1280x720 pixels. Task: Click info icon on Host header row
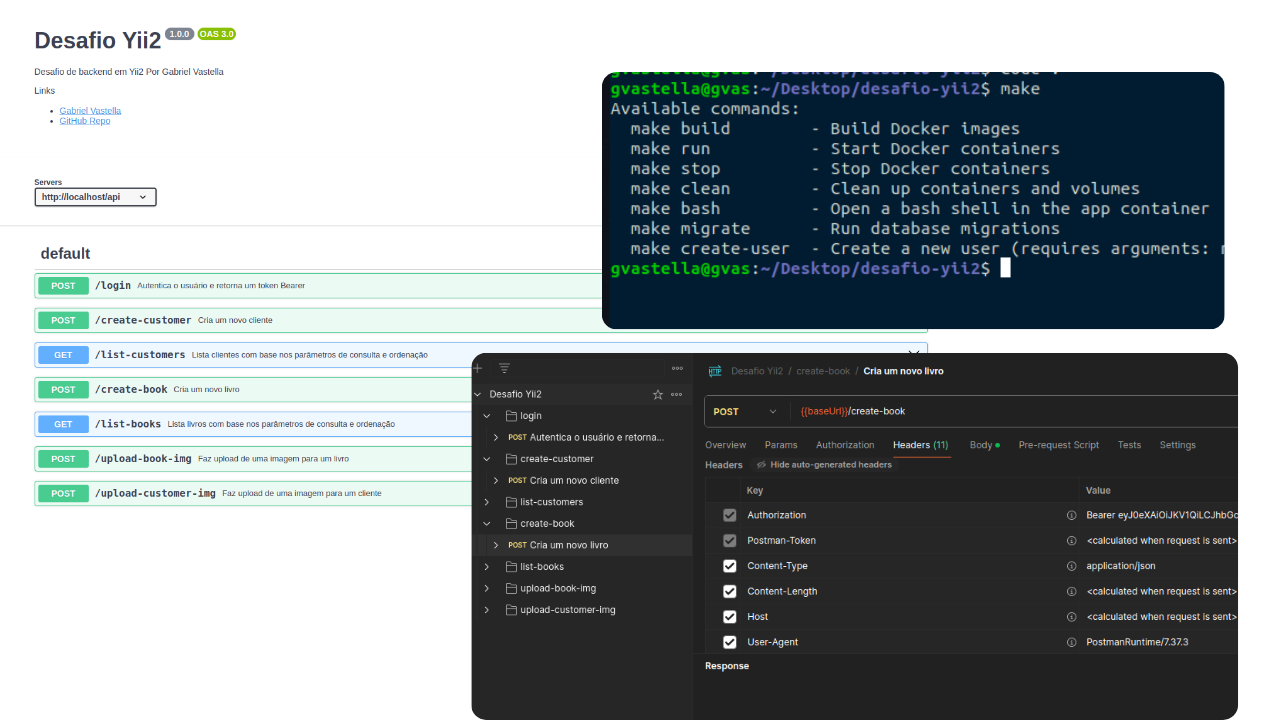pos(1071,617)
